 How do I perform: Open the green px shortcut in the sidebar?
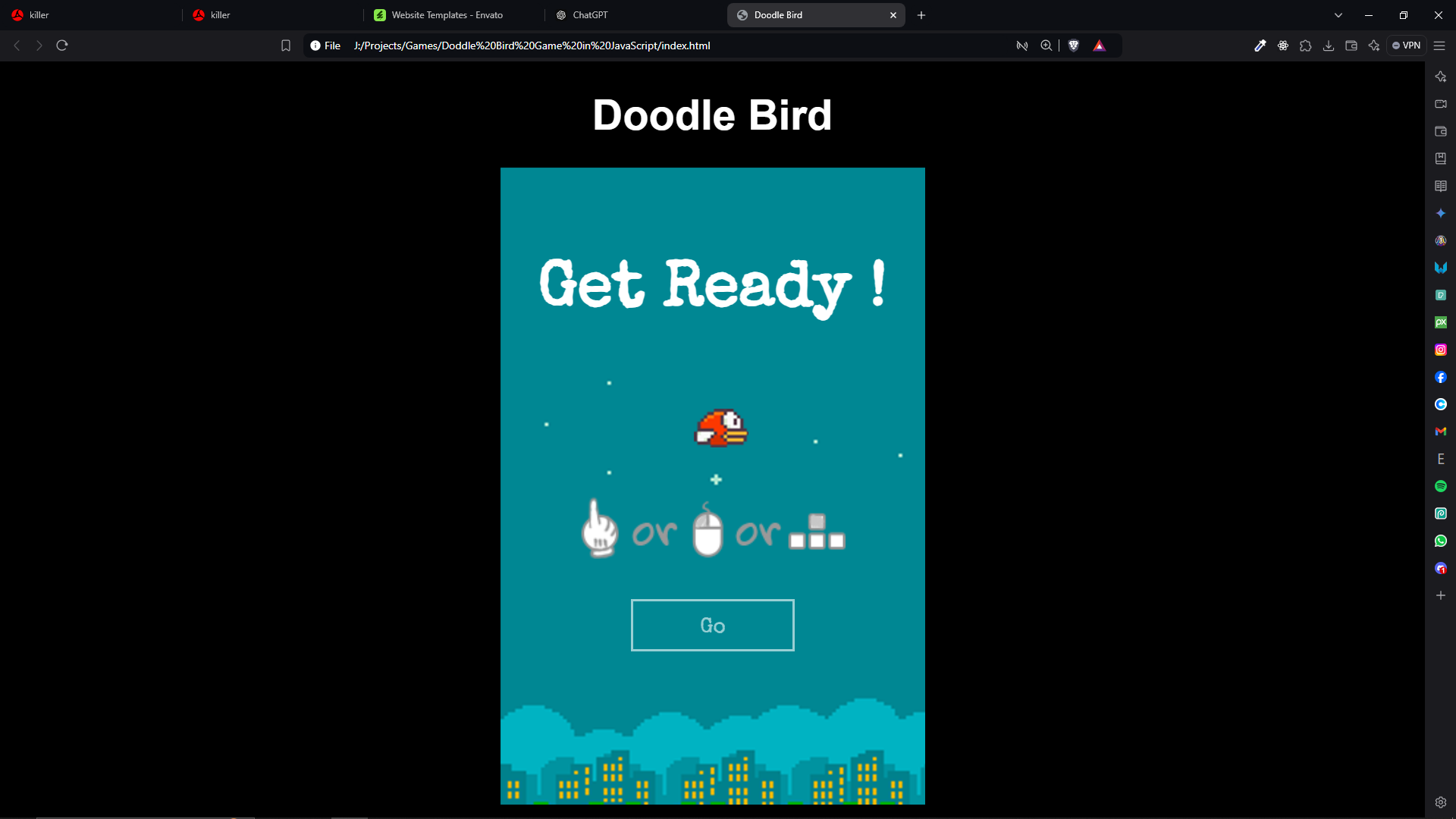(1441, 322)
